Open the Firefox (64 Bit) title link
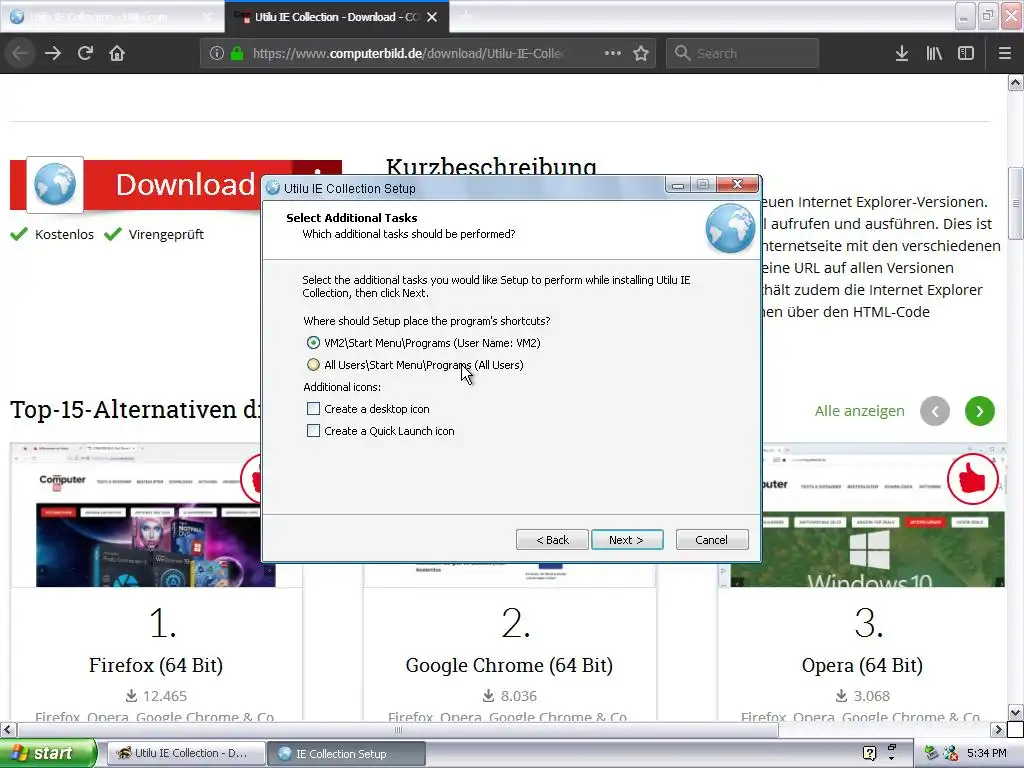 pos(156,665)
